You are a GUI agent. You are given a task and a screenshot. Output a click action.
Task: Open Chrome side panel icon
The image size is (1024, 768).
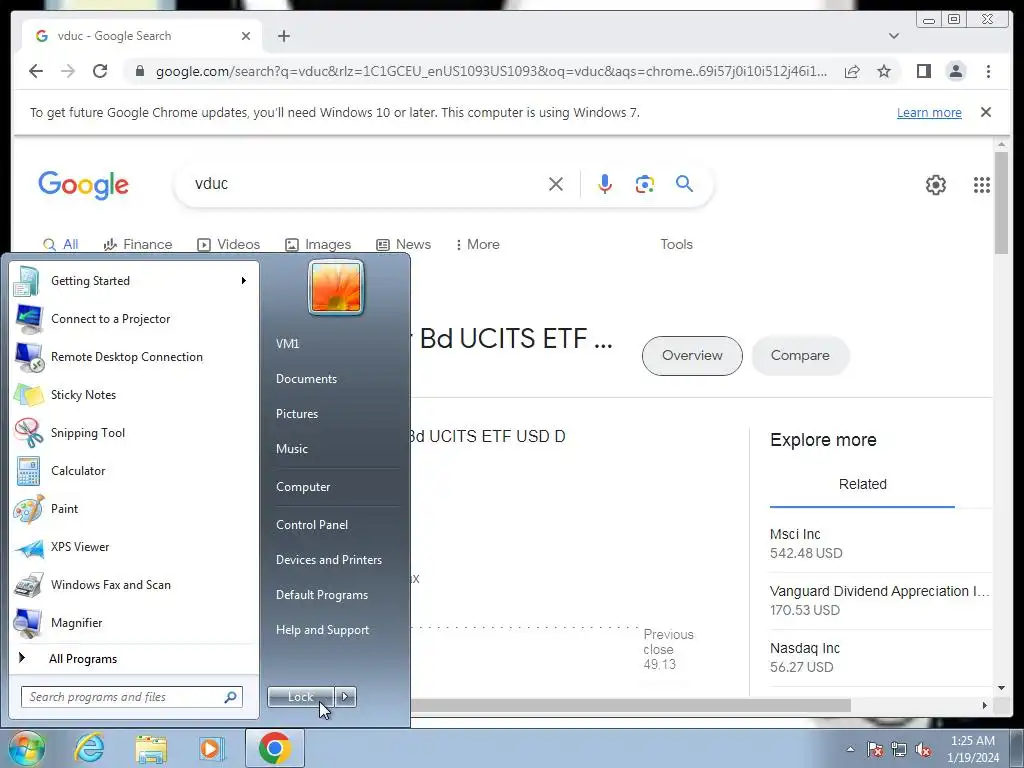[x=923, y=71]
